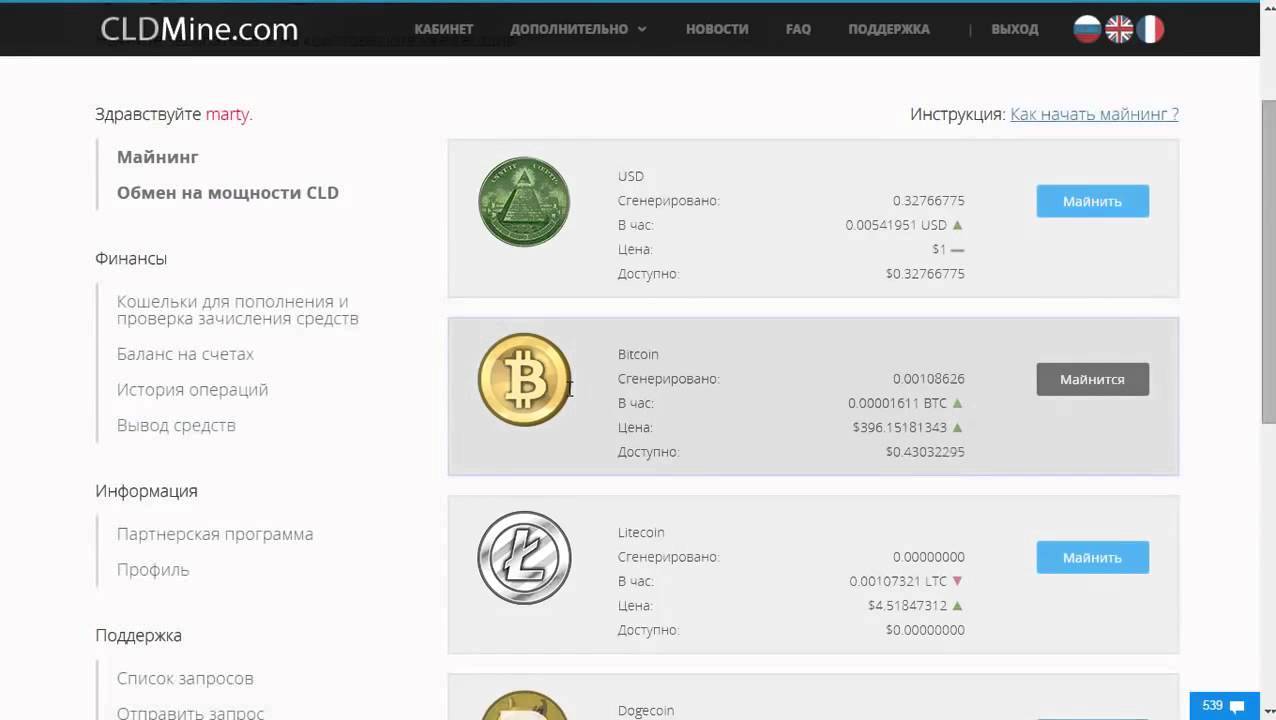Open Вывод средств page
The height and width of the screenshot is (720, 1276).
tap(176, 425)
